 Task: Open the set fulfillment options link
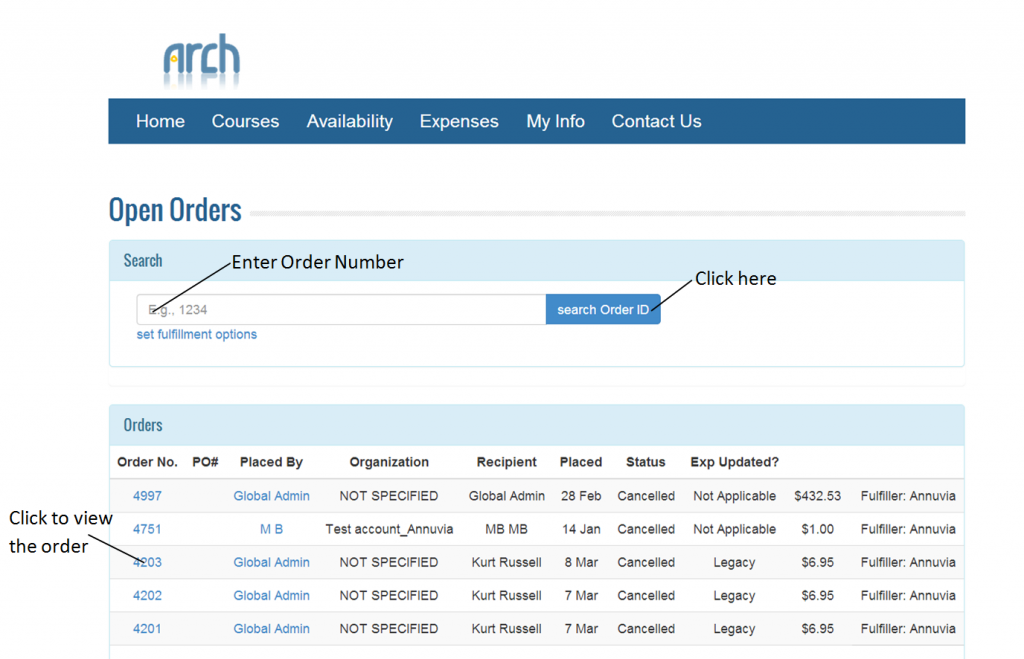[x=197, y=334]
